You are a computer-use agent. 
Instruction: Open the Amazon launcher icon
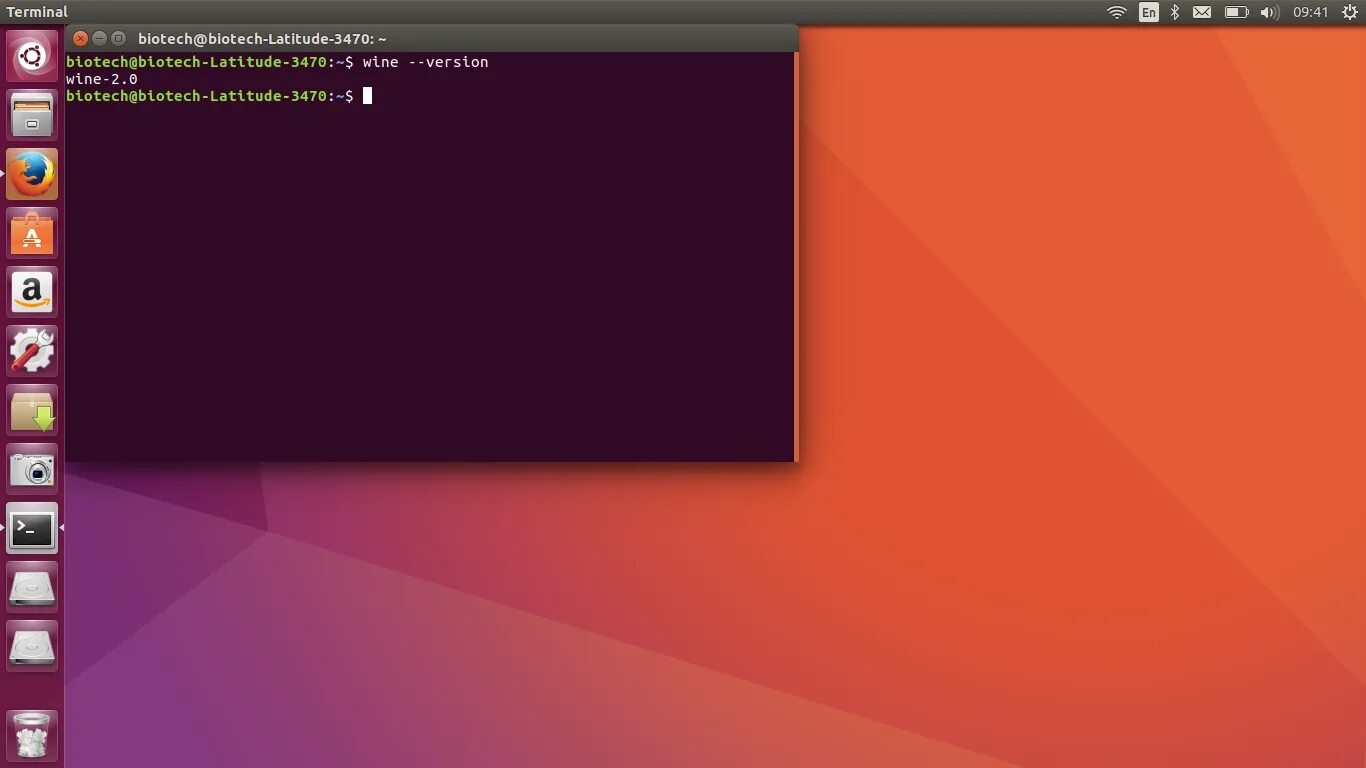tap(32, 292)
